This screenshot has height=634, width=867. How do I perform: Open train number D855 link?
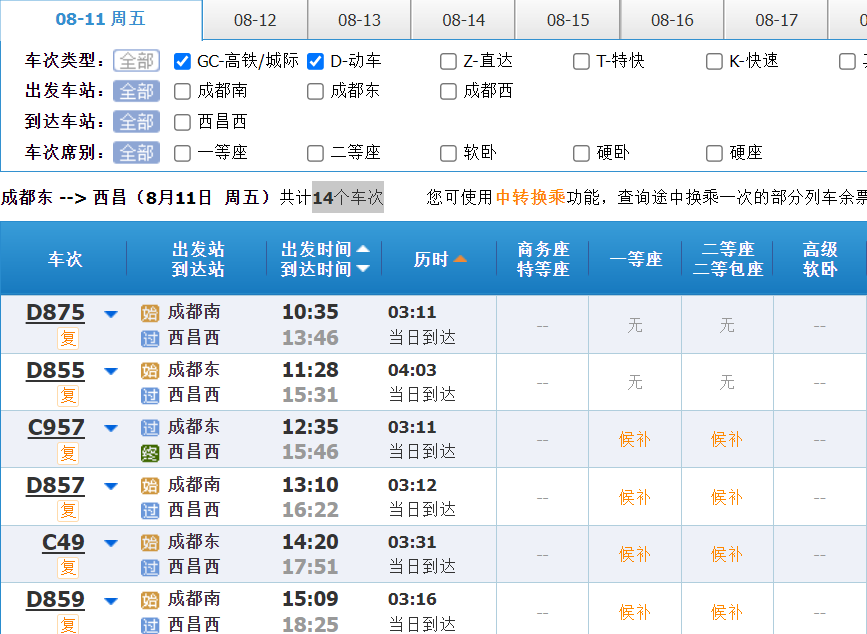[56, 371]
